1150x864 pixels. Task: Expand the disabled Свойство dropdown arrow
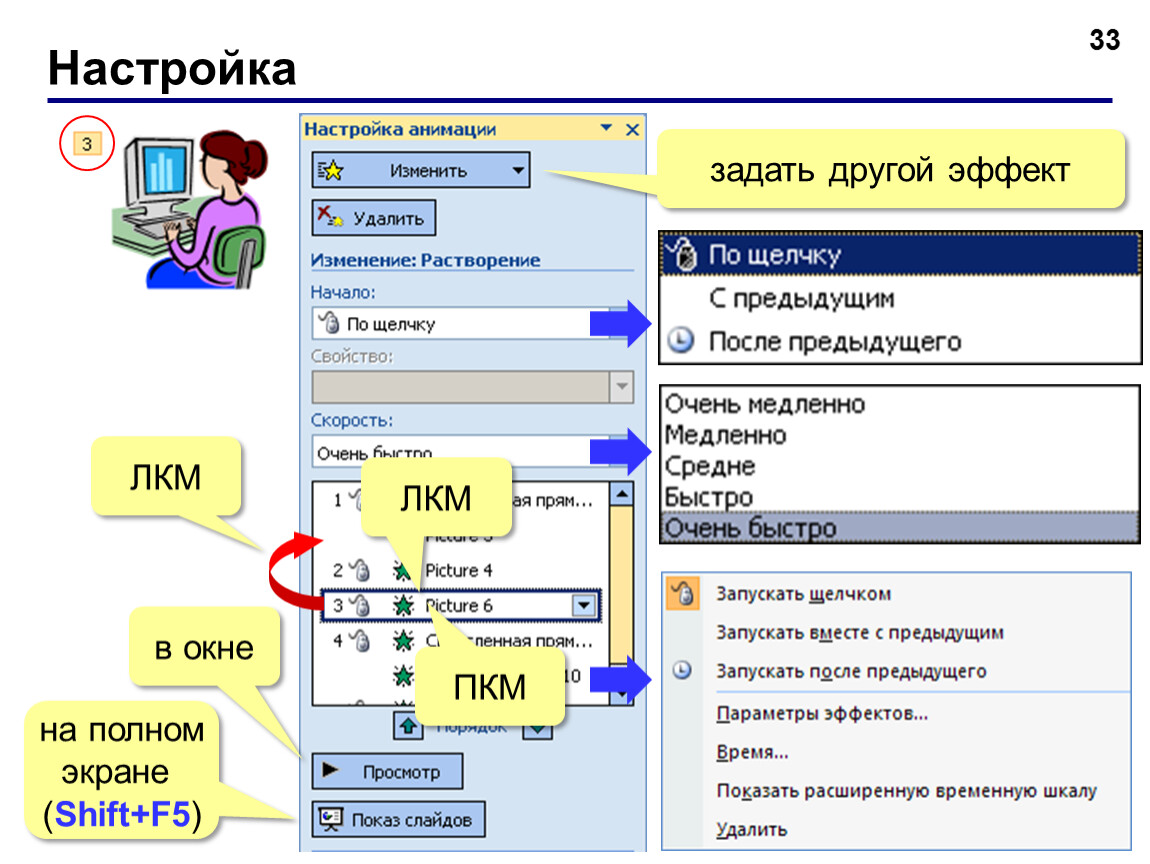pos(621,387)
